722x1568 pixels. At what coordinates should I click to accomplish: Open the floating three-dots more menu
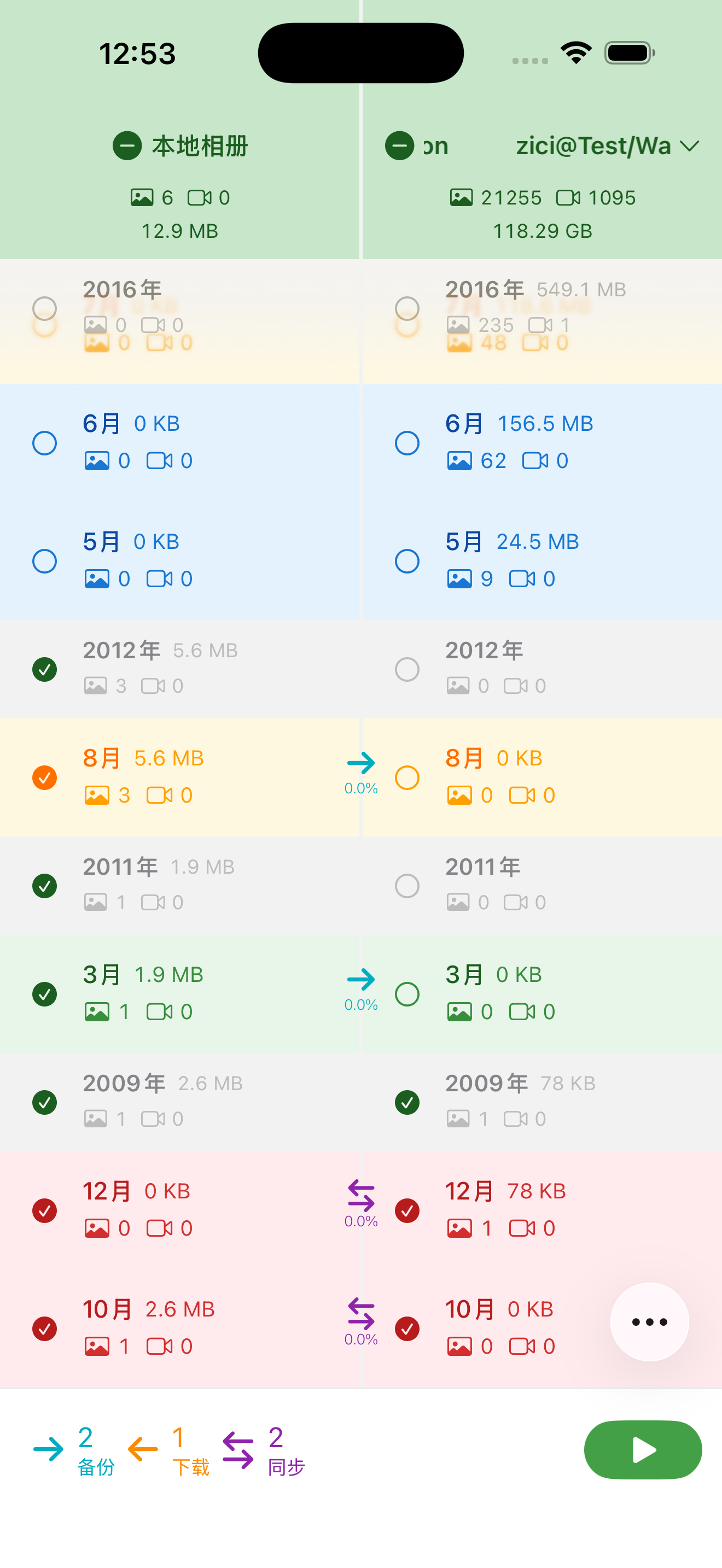coord(649,1321)
